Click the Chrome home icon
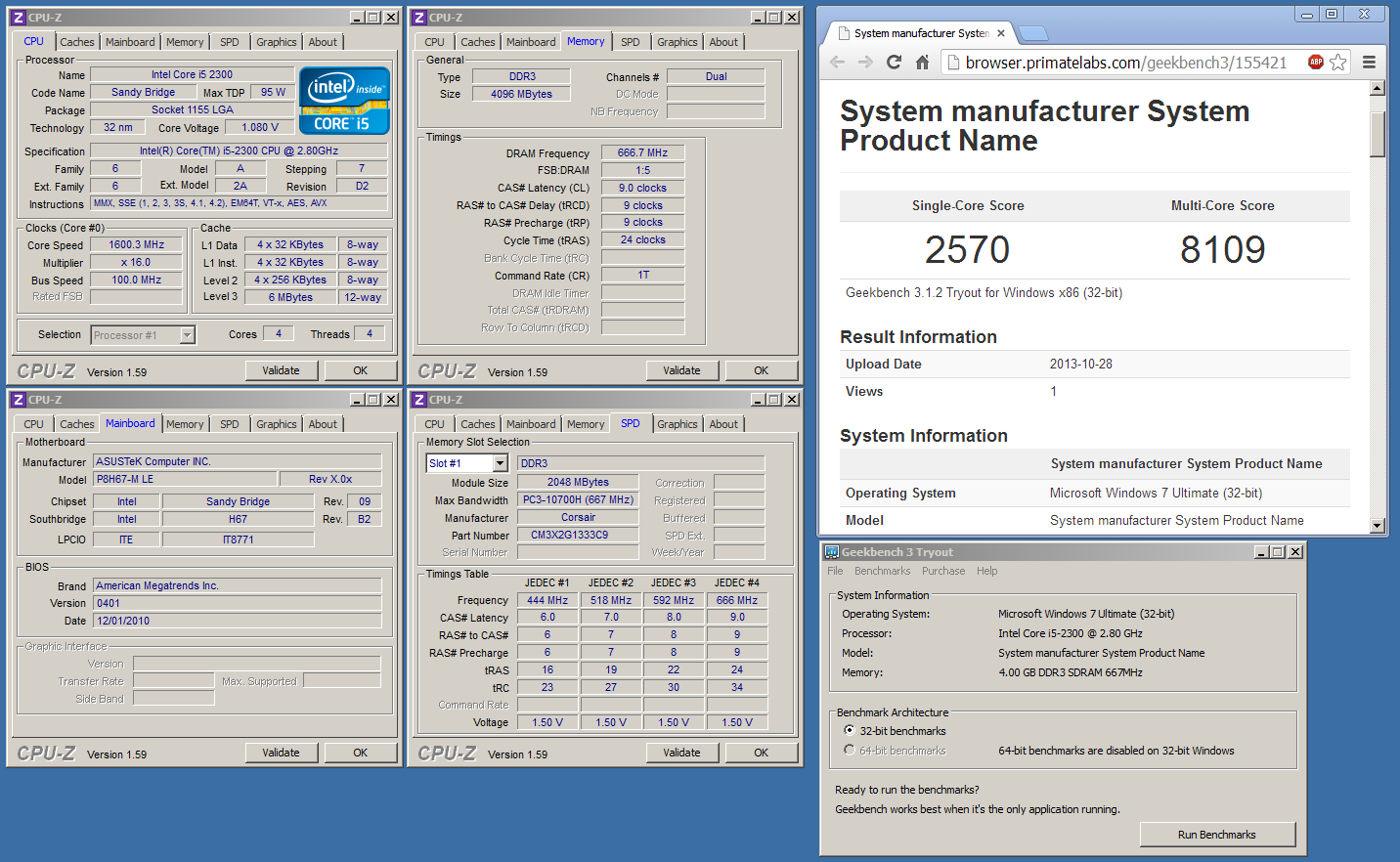This screenshot has width=1400, height=862. pyautogui.click(x=922, y=62)
